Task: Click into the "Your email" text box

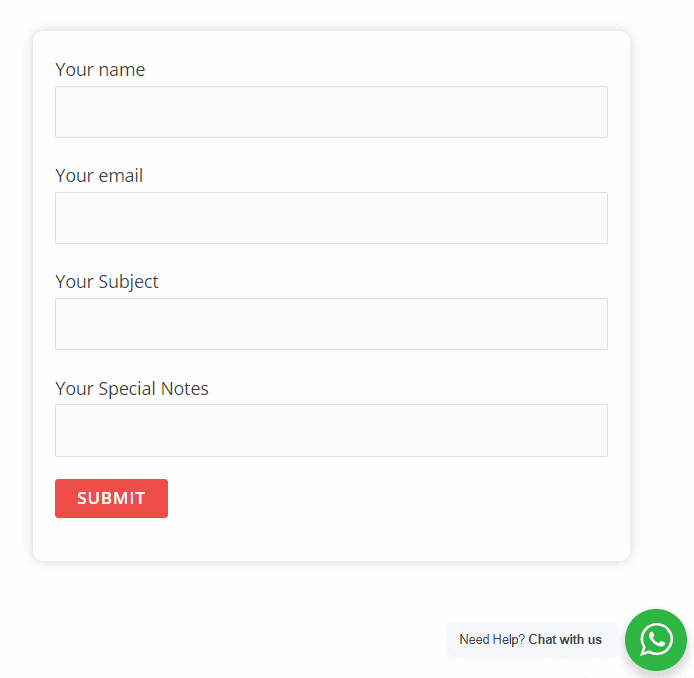Action: coord(331,218)
